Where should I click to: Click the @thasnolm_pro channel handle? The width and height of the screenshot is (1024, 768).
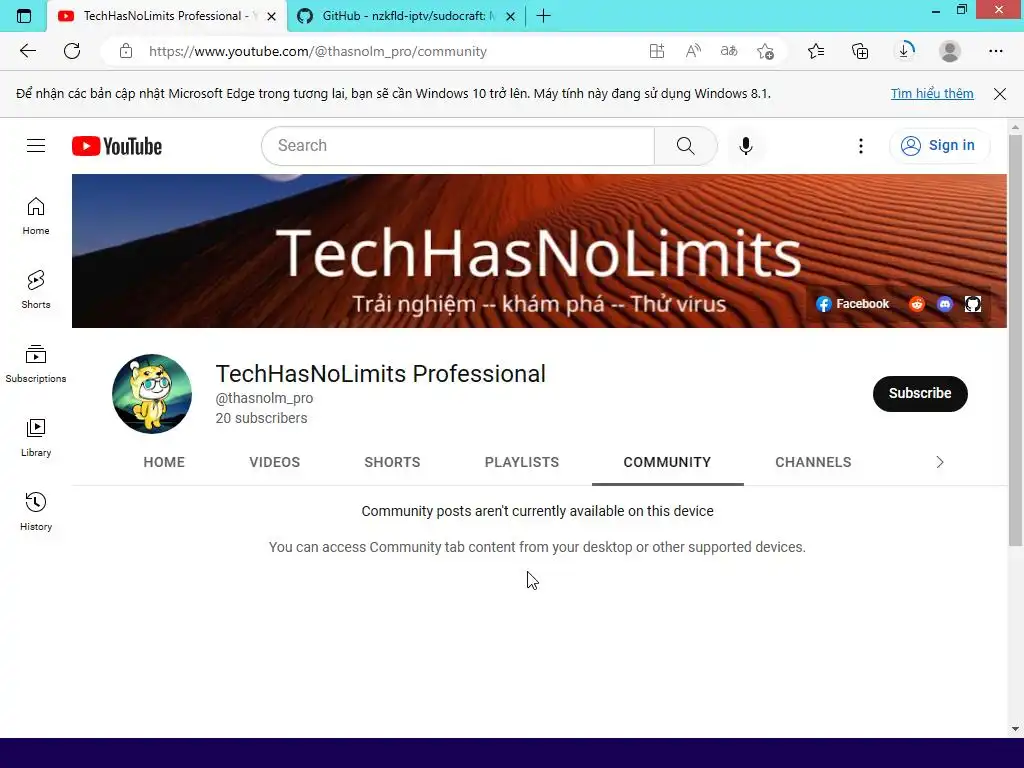(264, 398)
